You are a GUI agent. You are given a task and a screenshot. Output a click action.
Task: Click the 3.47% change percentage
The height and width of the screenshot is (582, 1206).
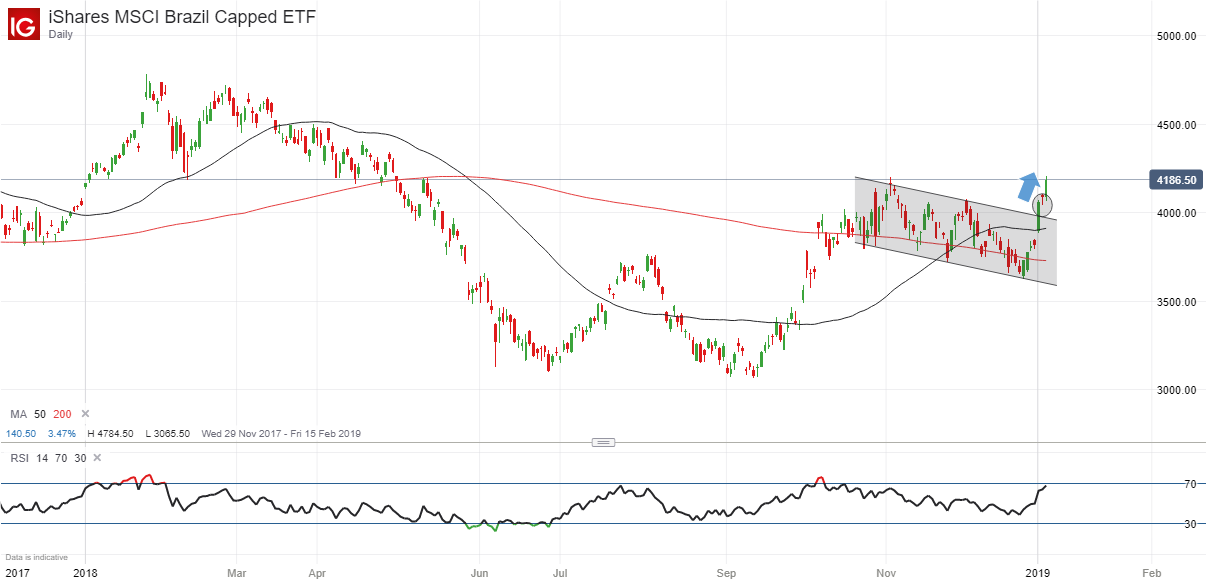(64, 434)
